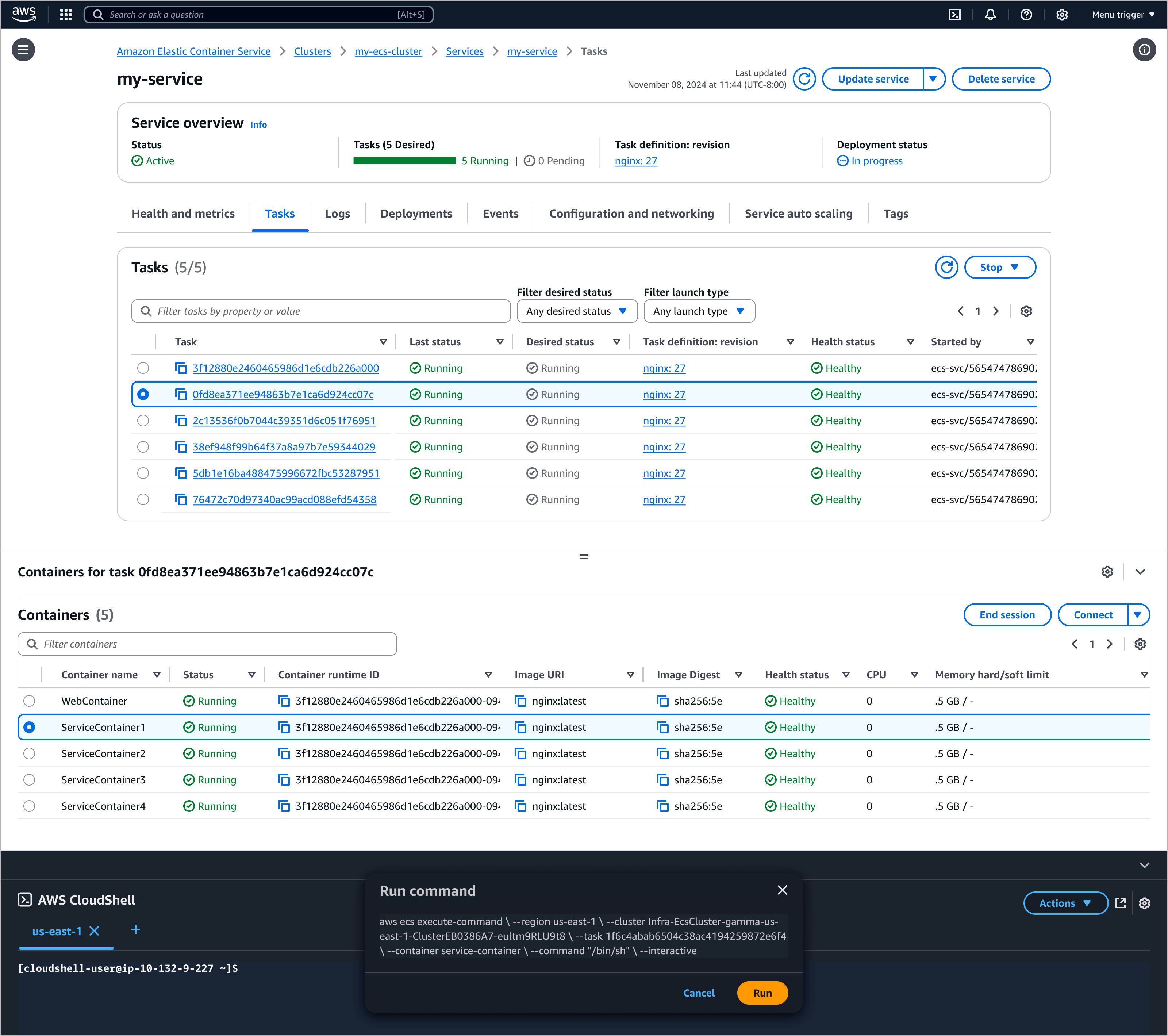Select the ServiceContainer4 radio button

(29, 806)
